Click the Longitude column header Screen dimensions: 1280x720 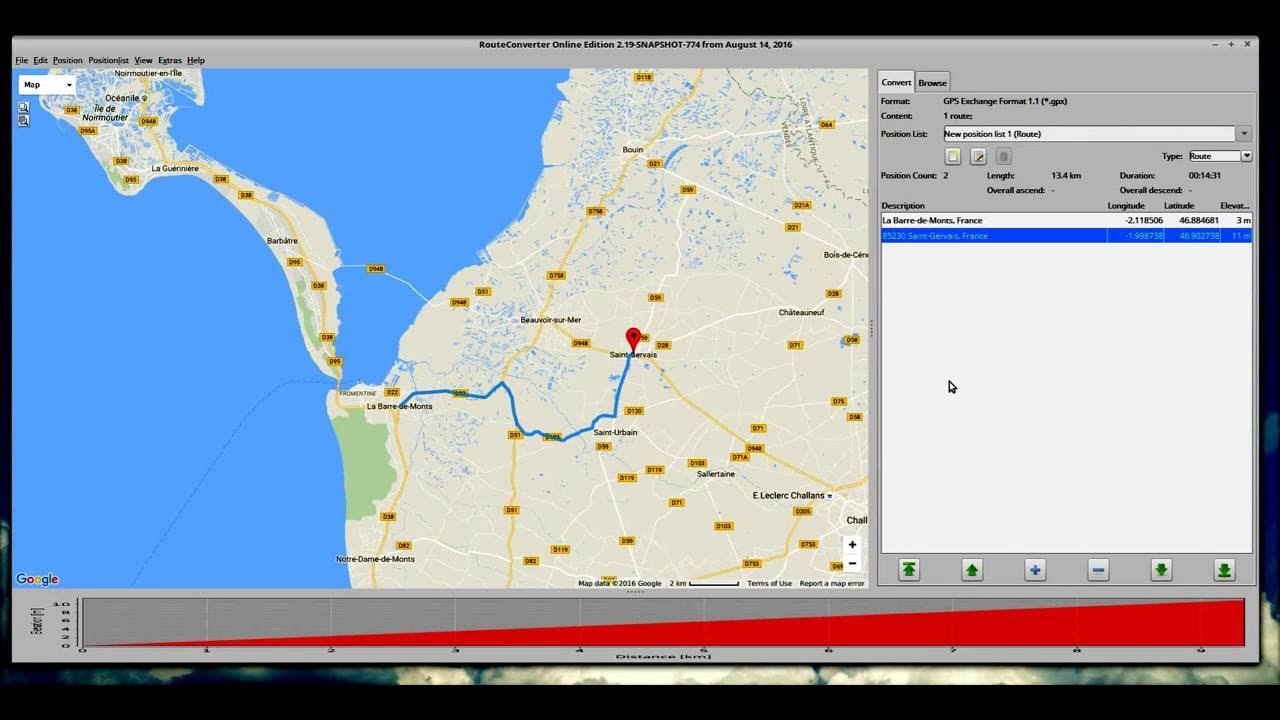(x=1126, y=206)
